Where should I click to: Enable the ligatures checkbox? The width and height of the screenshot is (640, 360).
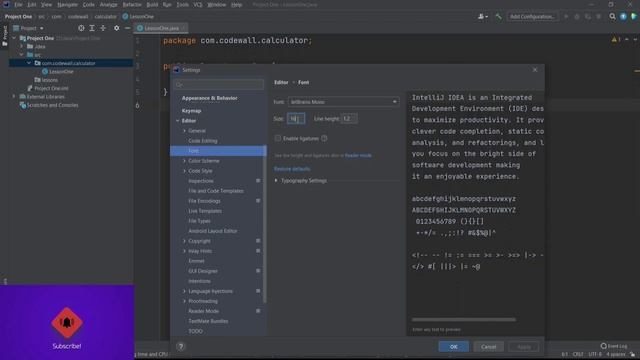pos(278,138)
